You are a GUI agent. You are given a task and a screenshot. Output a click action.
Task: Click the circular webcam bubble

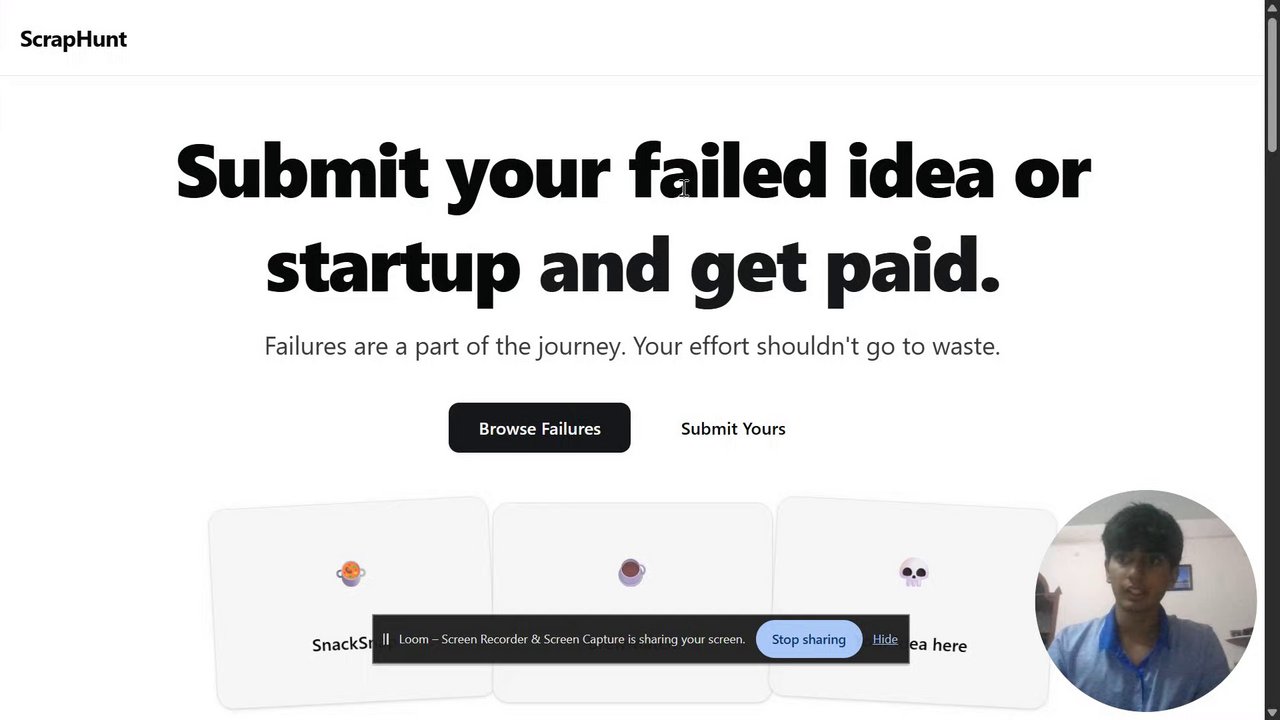coord(1145,600)
